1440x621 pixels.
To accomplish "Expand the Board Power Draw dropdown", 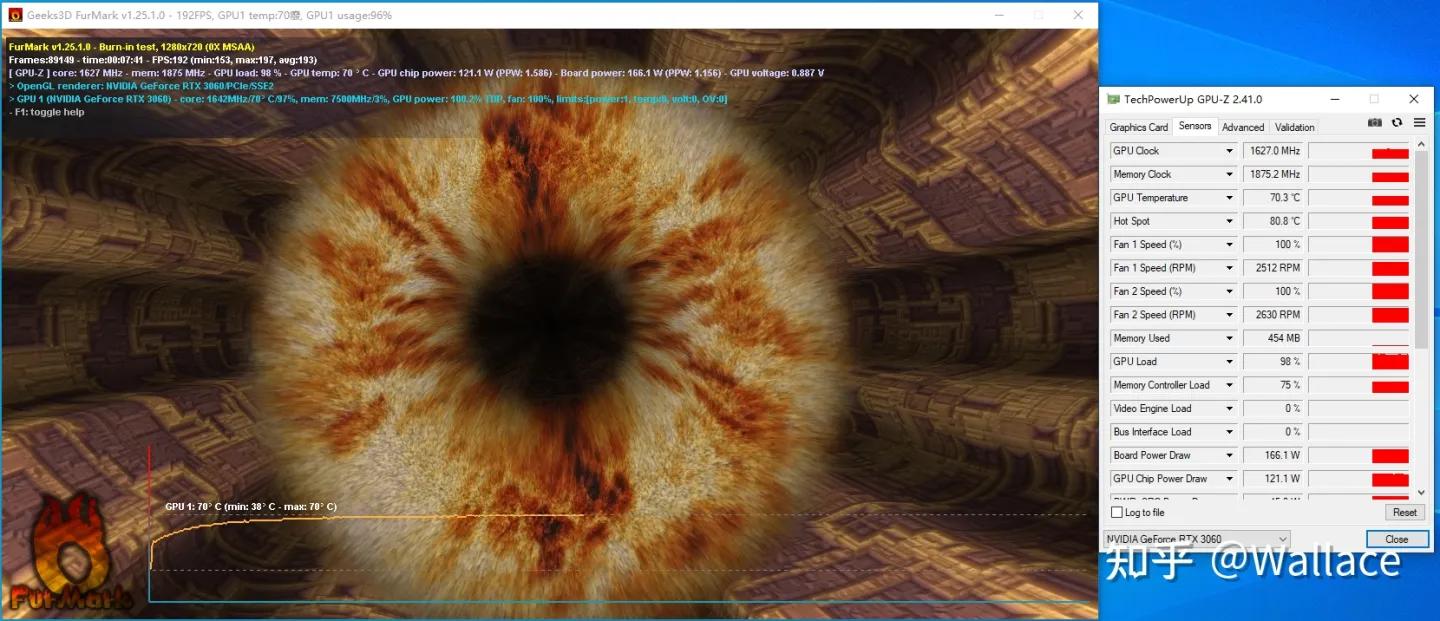I will tap(1229, 456).
